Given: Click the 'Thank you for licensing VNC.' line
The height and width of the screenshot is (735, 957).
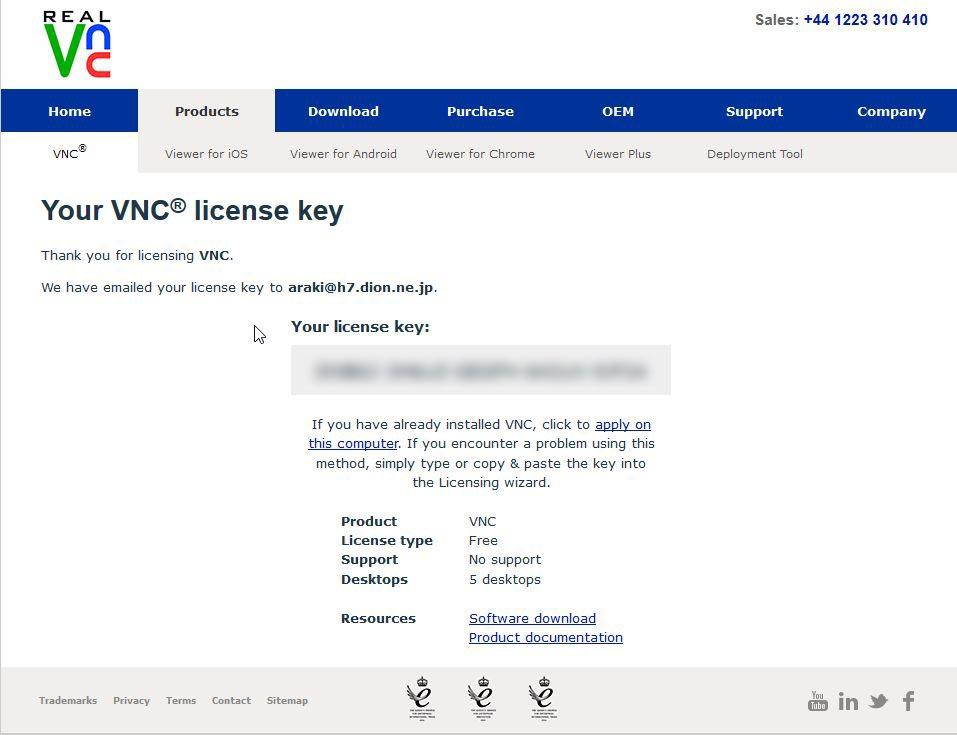Looking at the screenshot, I should click(137, 255).
